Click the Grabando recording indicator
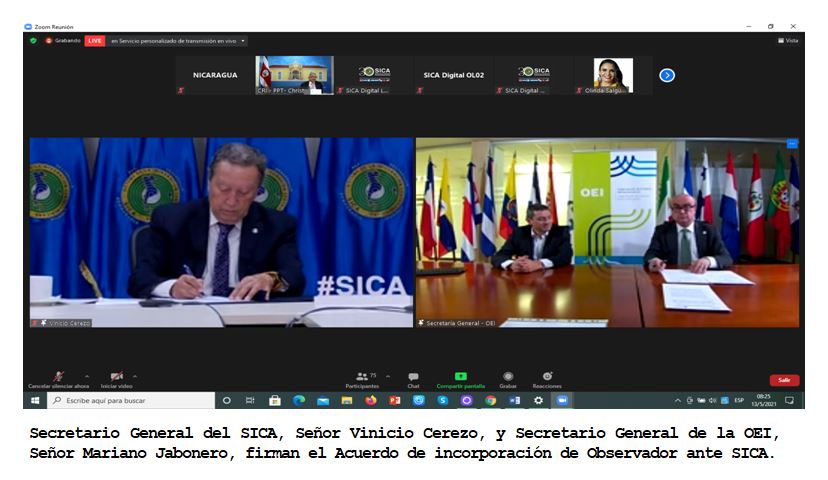 coord(63,41)
